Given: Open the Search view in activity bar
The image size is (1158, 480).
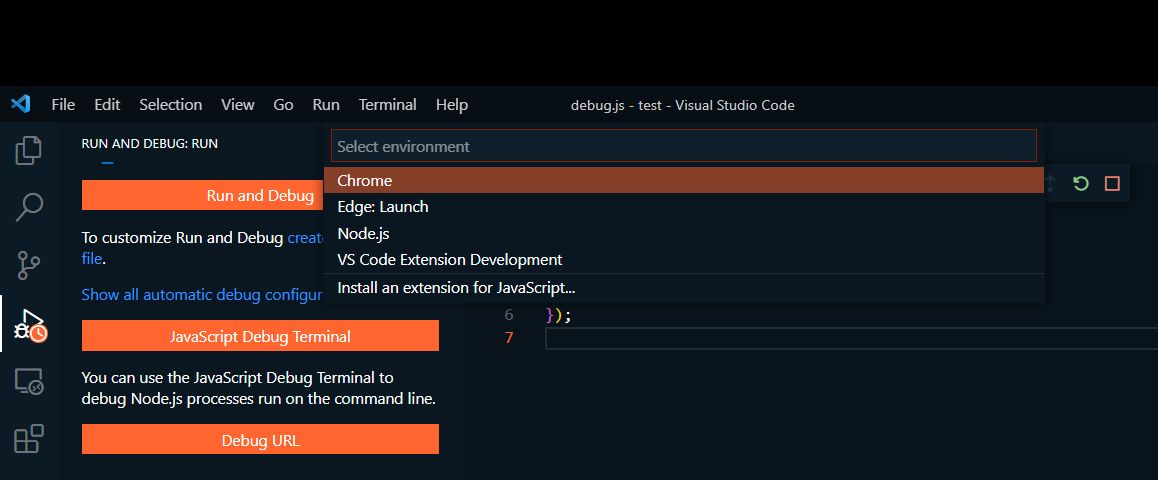Looking at the screenshot, I should (29, 207).
